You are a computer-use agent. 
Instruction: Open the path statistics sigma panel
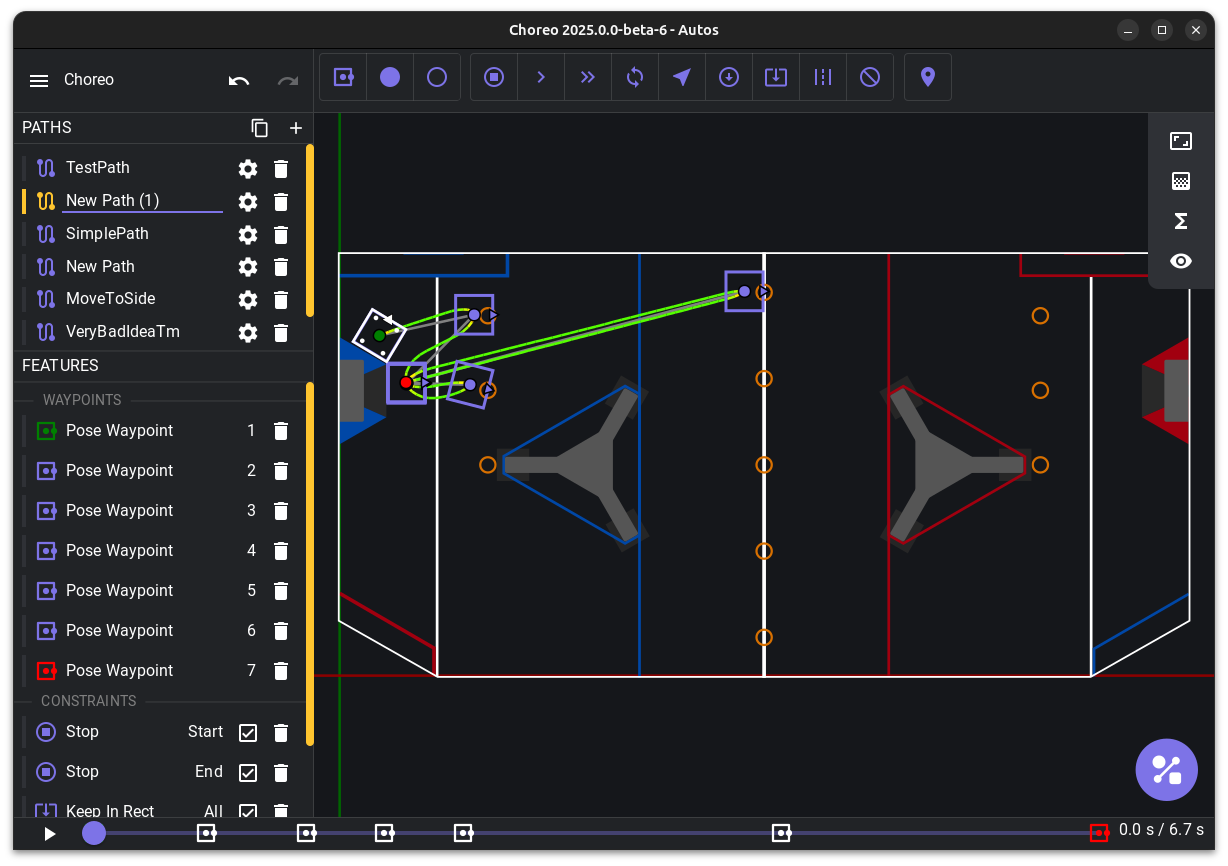[1180, 221]
